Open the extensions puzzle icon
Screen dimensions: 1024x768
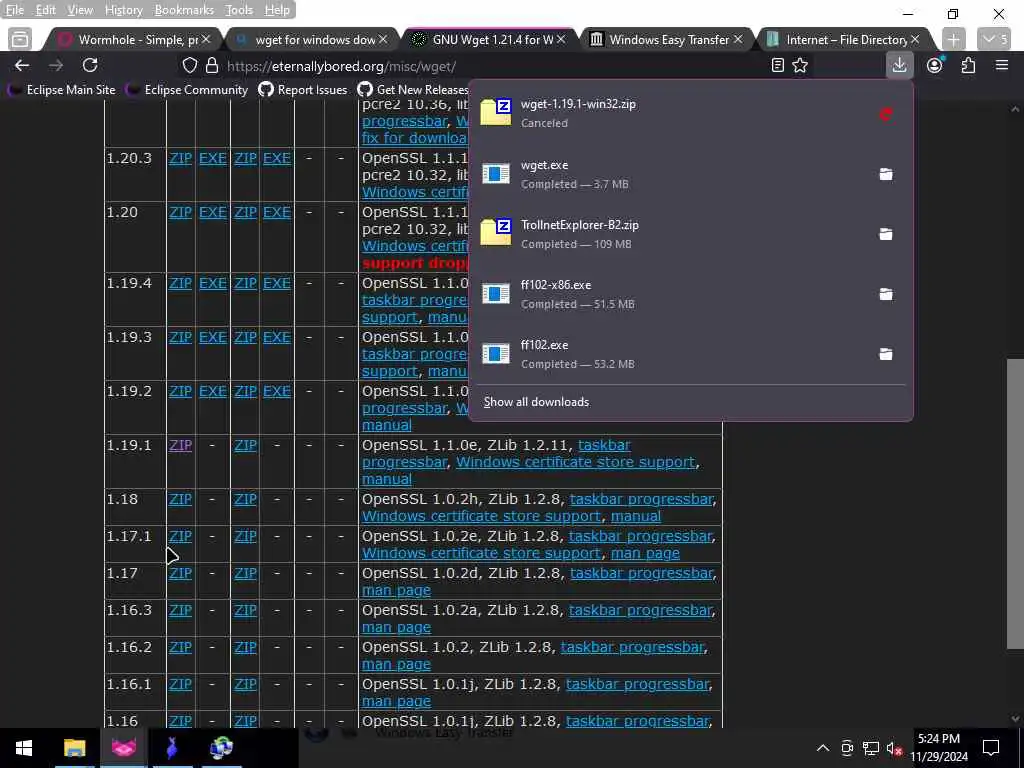[x=968, y=65]
